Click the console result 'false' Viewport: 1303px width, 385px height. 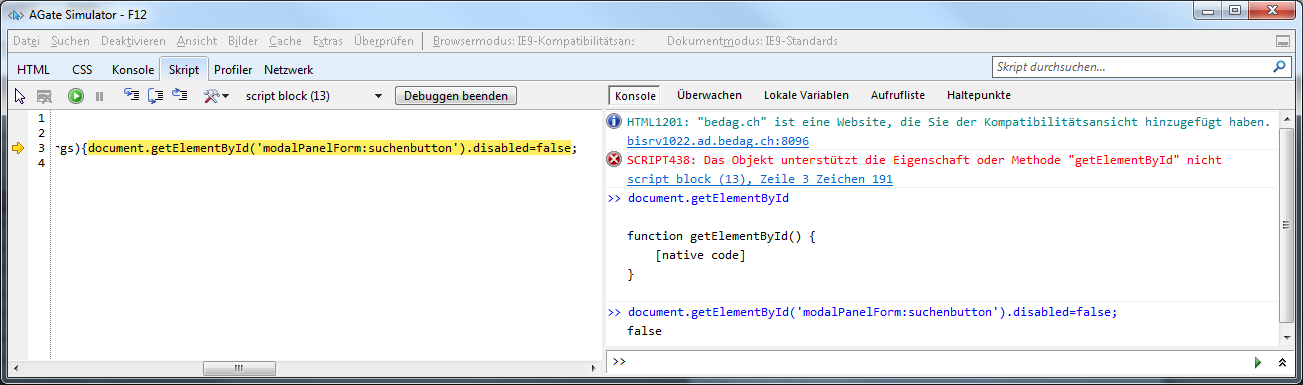coord(644,330)
